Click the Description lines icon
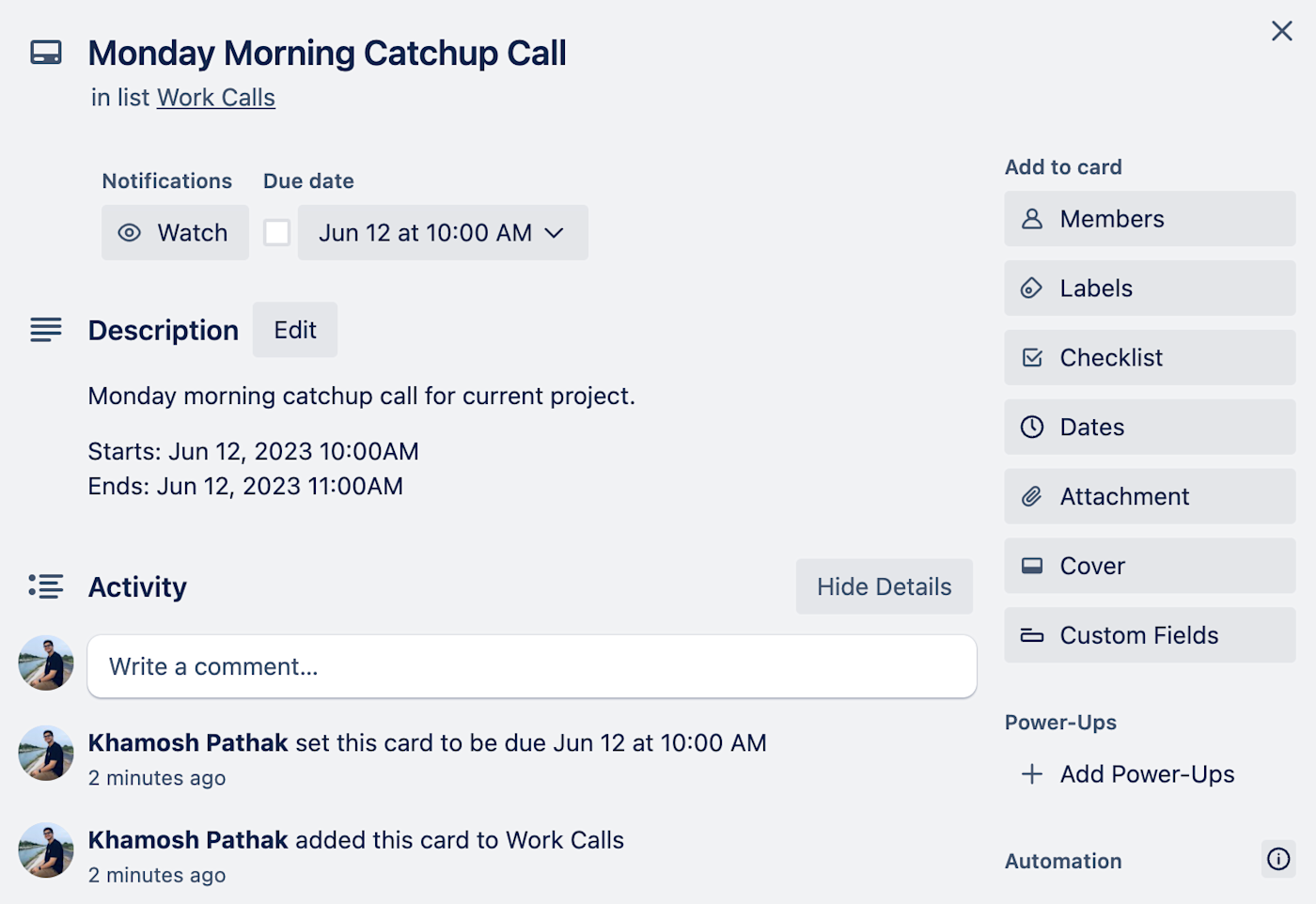This screenshot has height=904, width=1316. (x=46, y=330)
